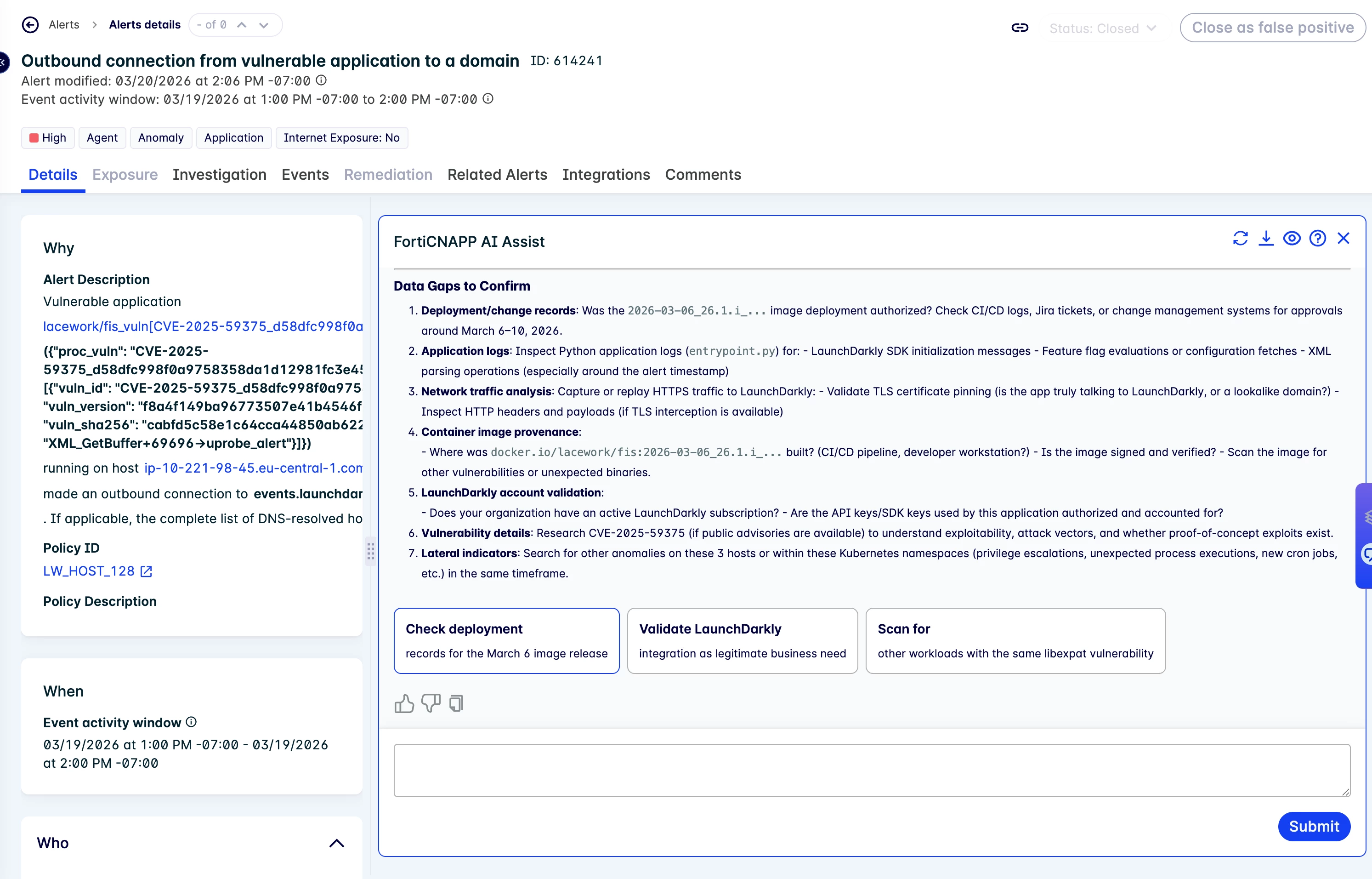Show info icon in When section

pos(191,722)
